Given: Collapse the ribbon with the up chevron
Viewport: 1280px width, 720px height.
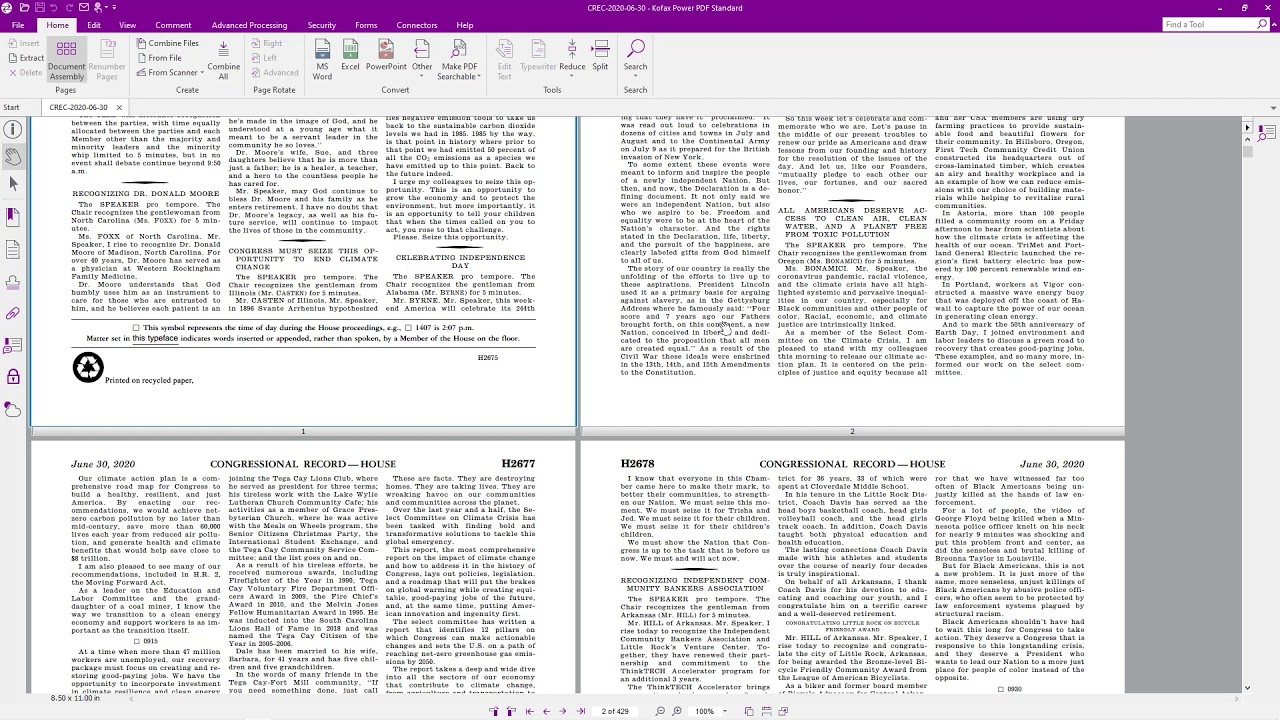Looking at the screenshot, I should tap(1272, 25).
